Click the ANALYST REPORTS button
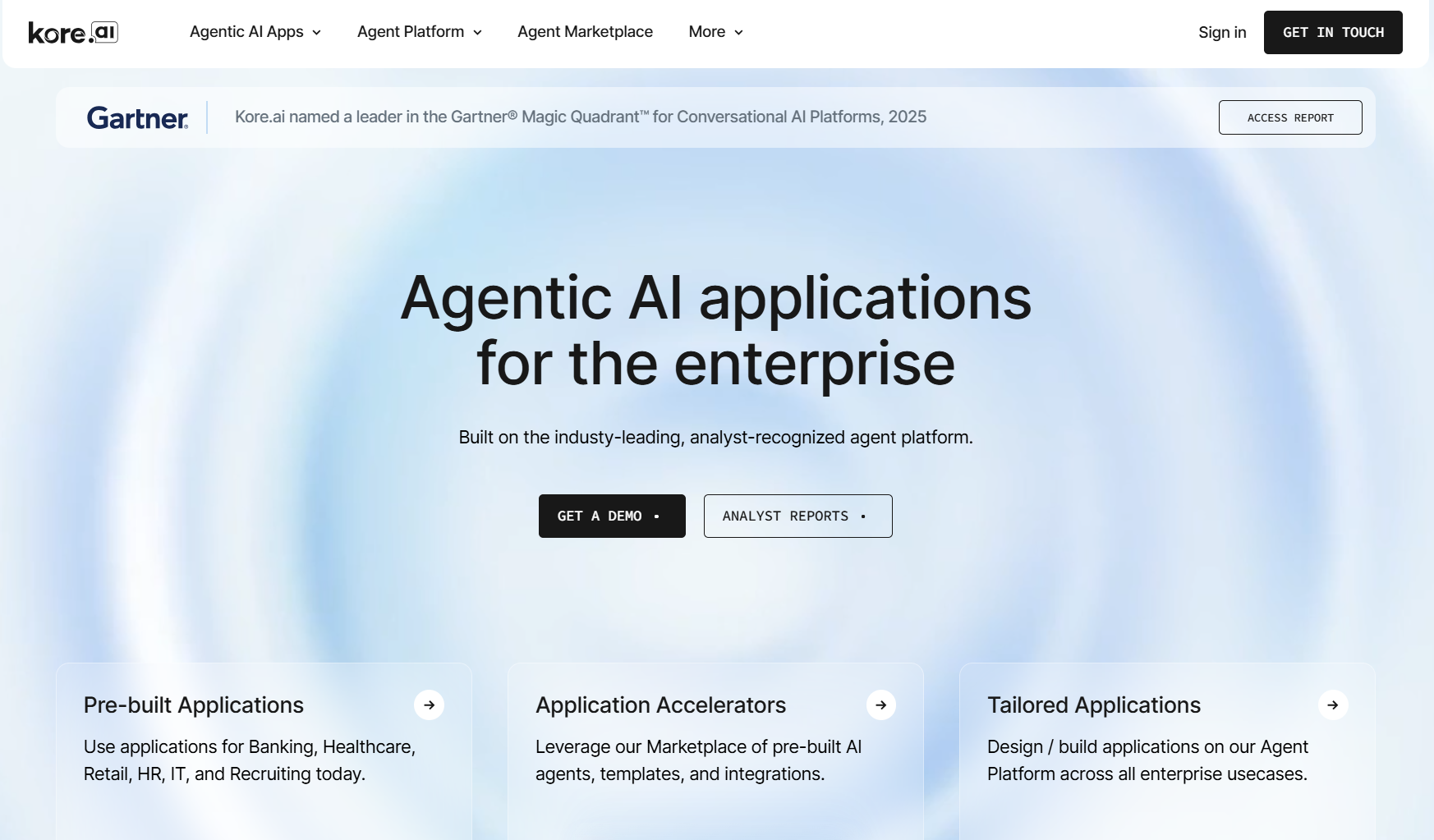This screenshot has width=1434, height=840. coord(797,516)
